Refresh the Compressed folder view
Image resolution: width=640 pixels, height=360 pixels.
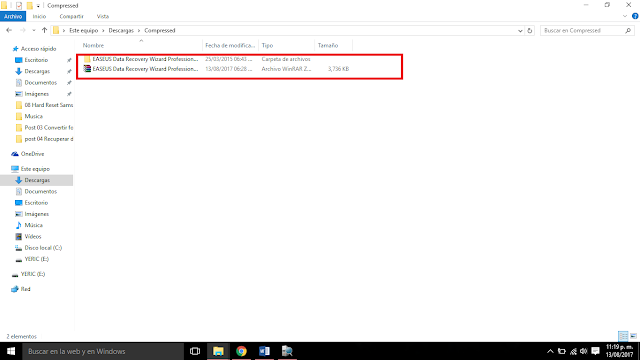pos(530,31)
